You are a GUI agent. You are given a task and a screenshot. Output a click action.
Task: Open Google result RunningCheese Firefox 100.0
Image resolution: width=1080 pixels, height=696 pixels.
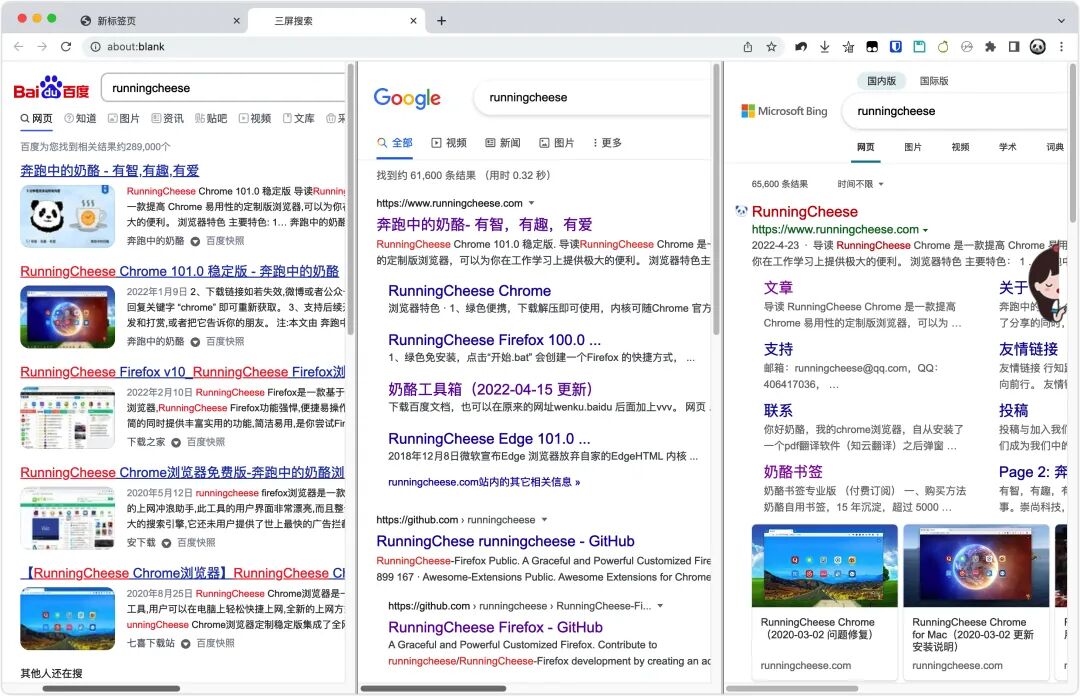tap(494, 340)
